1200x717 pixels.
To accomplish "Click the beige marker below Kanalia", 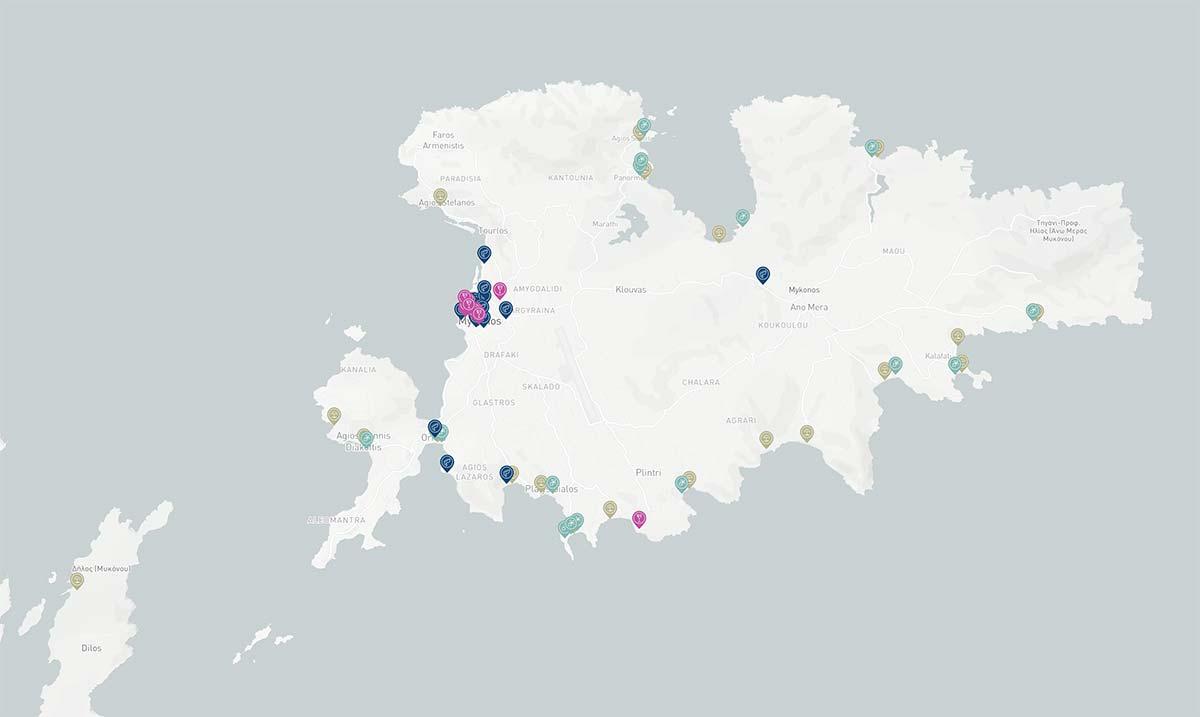I will [x=334, y=414].
